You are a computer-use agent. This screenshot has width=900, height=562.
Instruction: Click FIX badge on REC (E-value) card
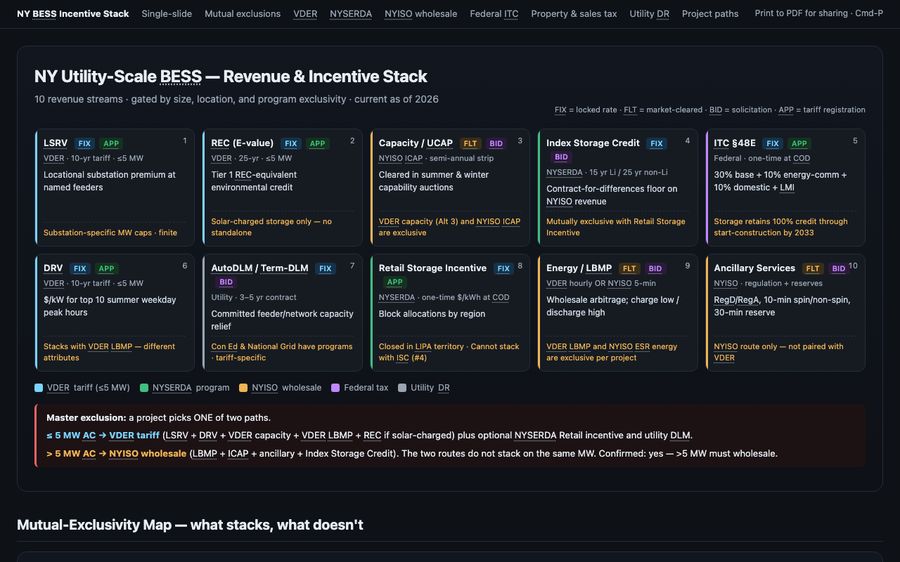(x=291, y=144)
